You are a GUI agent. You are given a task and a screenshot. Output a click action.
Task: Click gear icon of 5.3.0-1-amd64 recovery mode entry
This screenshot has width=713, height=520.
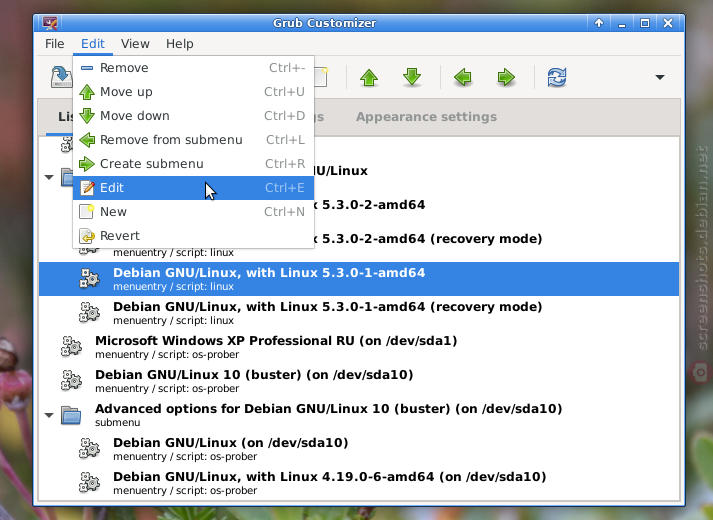click(x=89, y=313)
